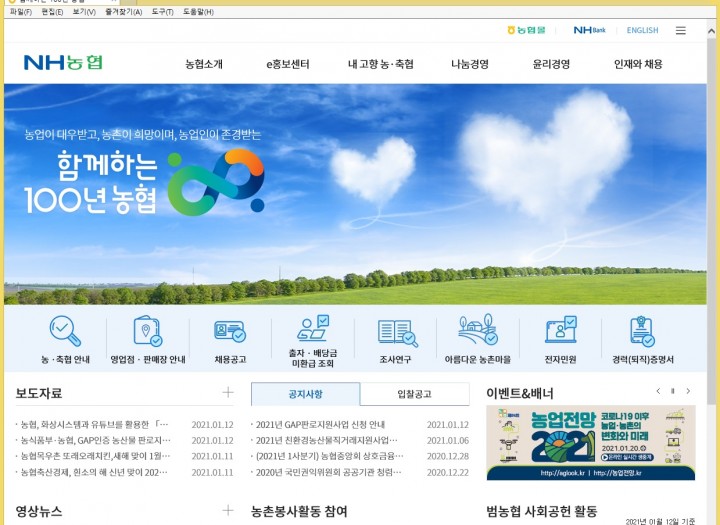The height and width of the screenshot is (525, 720).
Task: Click the 아름다운 농촌마을 icon
Action: tap(478, 331)
